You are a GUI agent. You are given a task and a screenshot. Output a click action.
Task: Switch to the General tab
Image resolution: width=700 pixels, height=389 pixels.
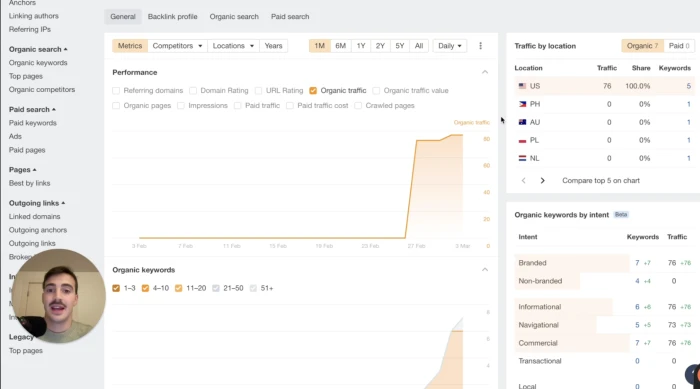tap(123, 17)
